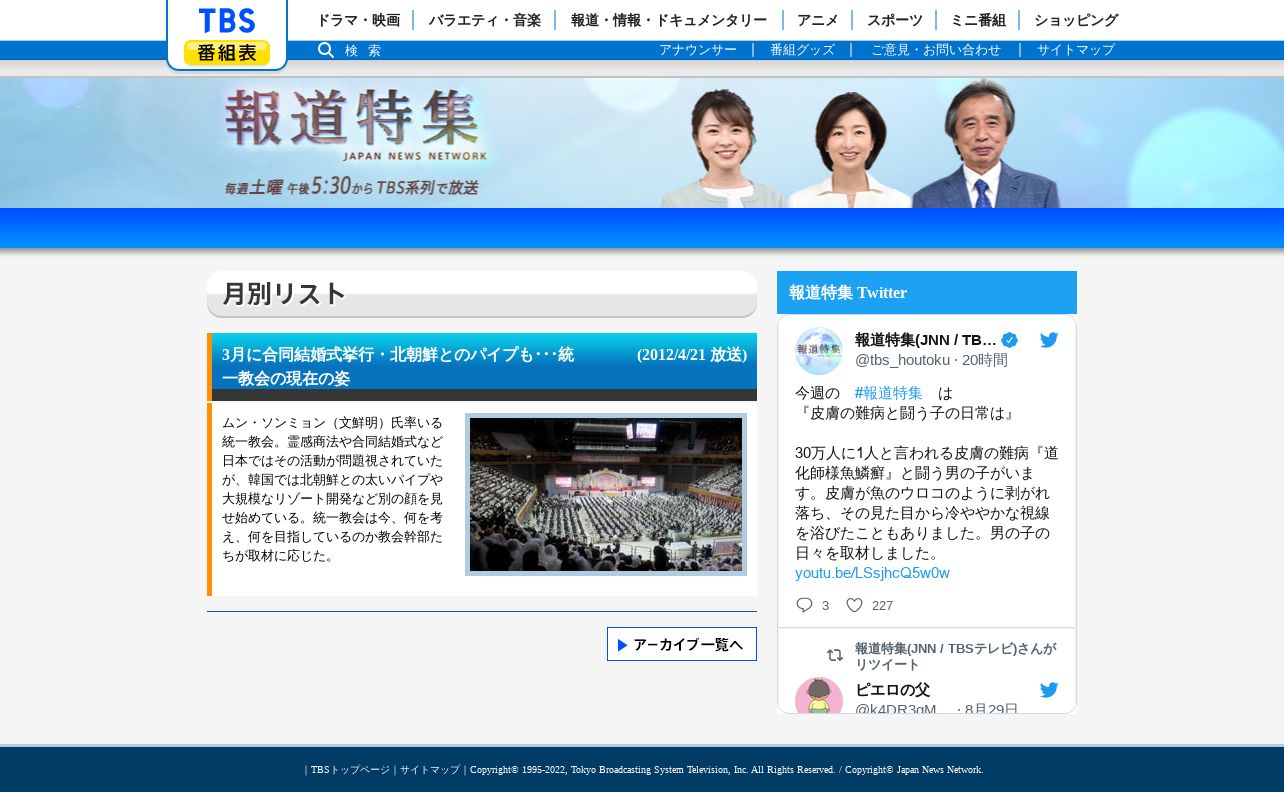Click the 20時間 tweet timestamp
Viewport: 1284px width, 792px height.
pyautogui.click(x=985, y=360)
